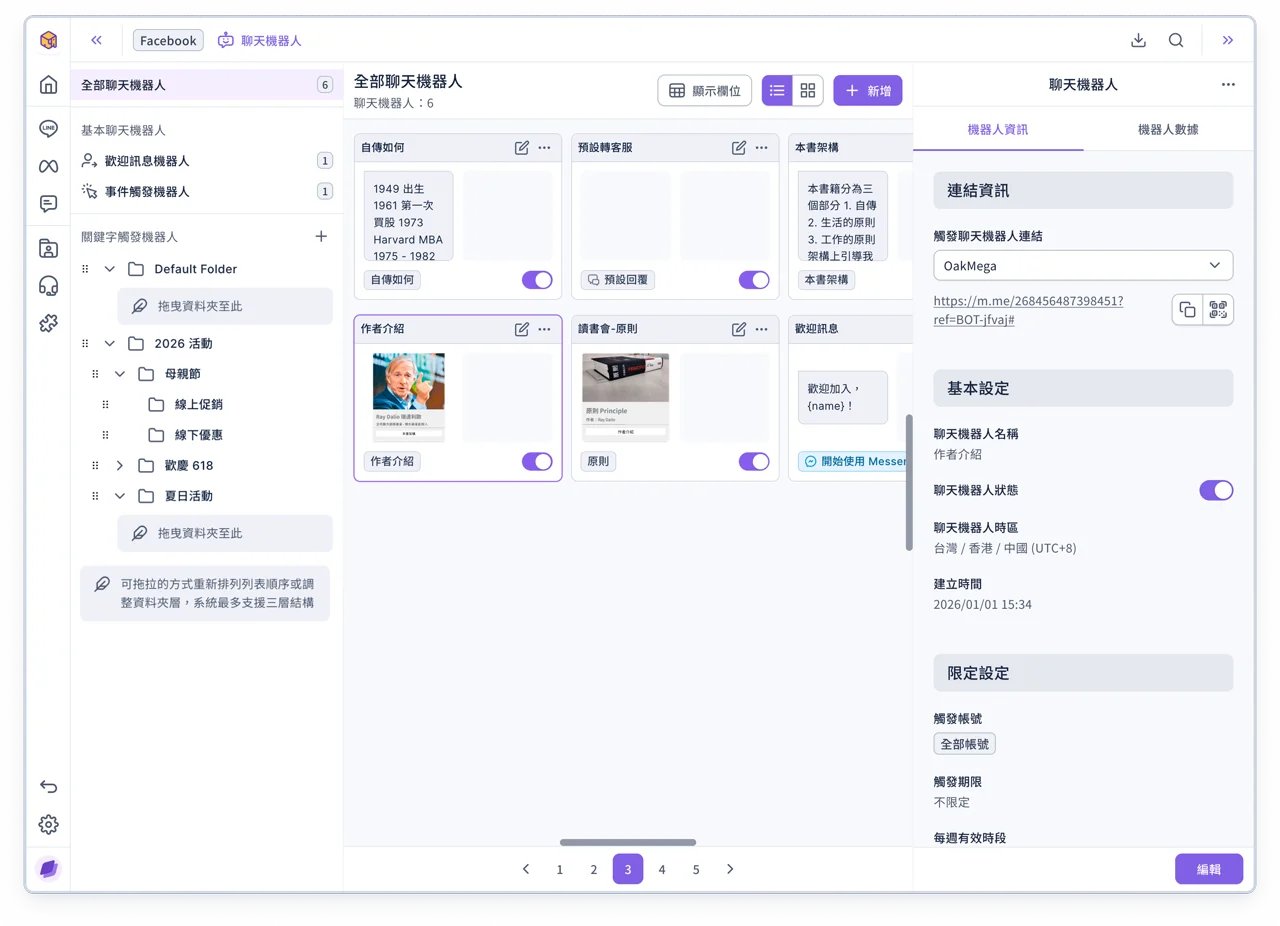Click the download icon in top bar
This screenshot has height=926, width=1280.
1138,40
